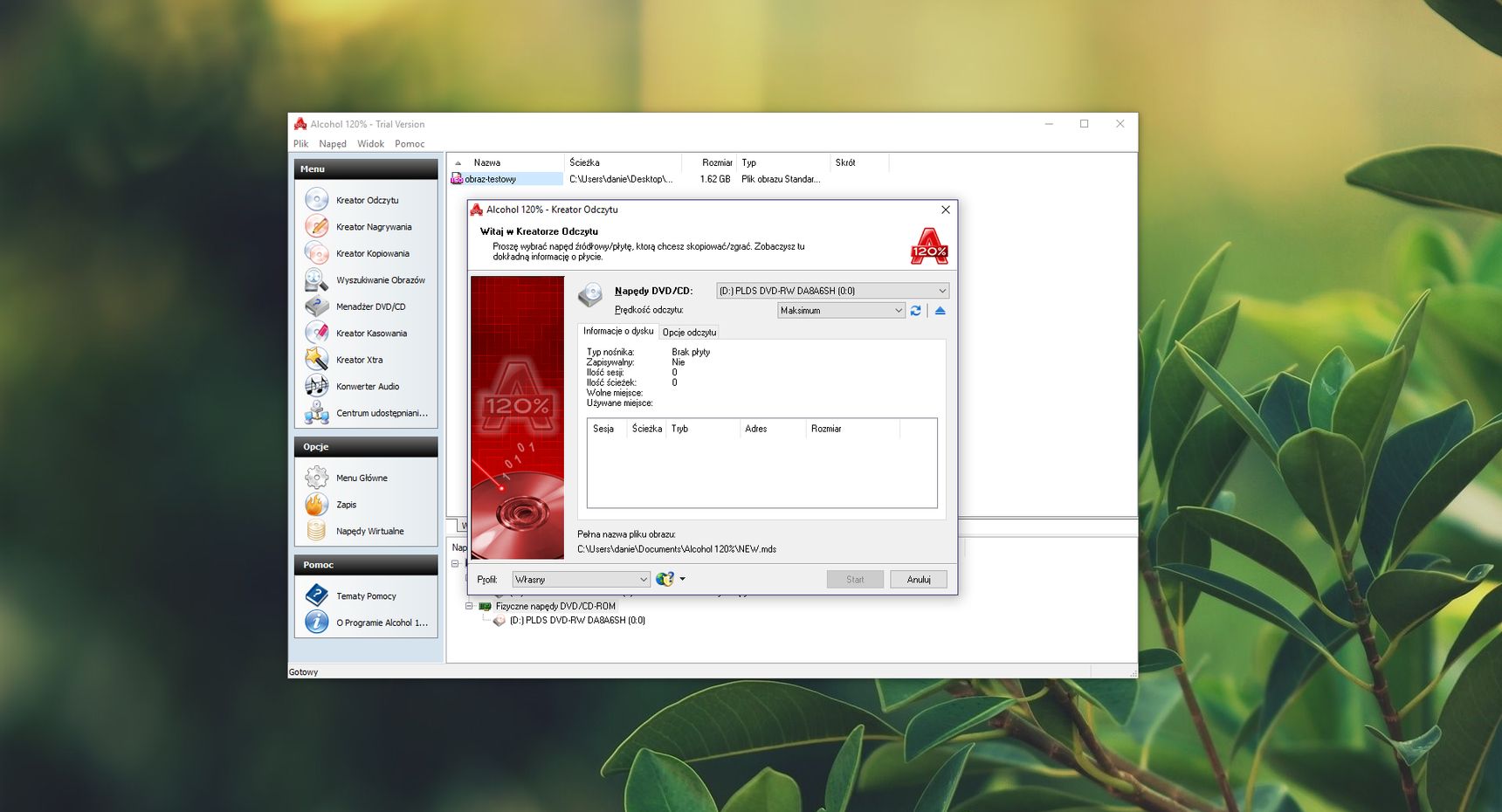Screen dimensions: 1502x812
Task: Switch to Opcje odczytu tab
Action: [x=689, y=333]
